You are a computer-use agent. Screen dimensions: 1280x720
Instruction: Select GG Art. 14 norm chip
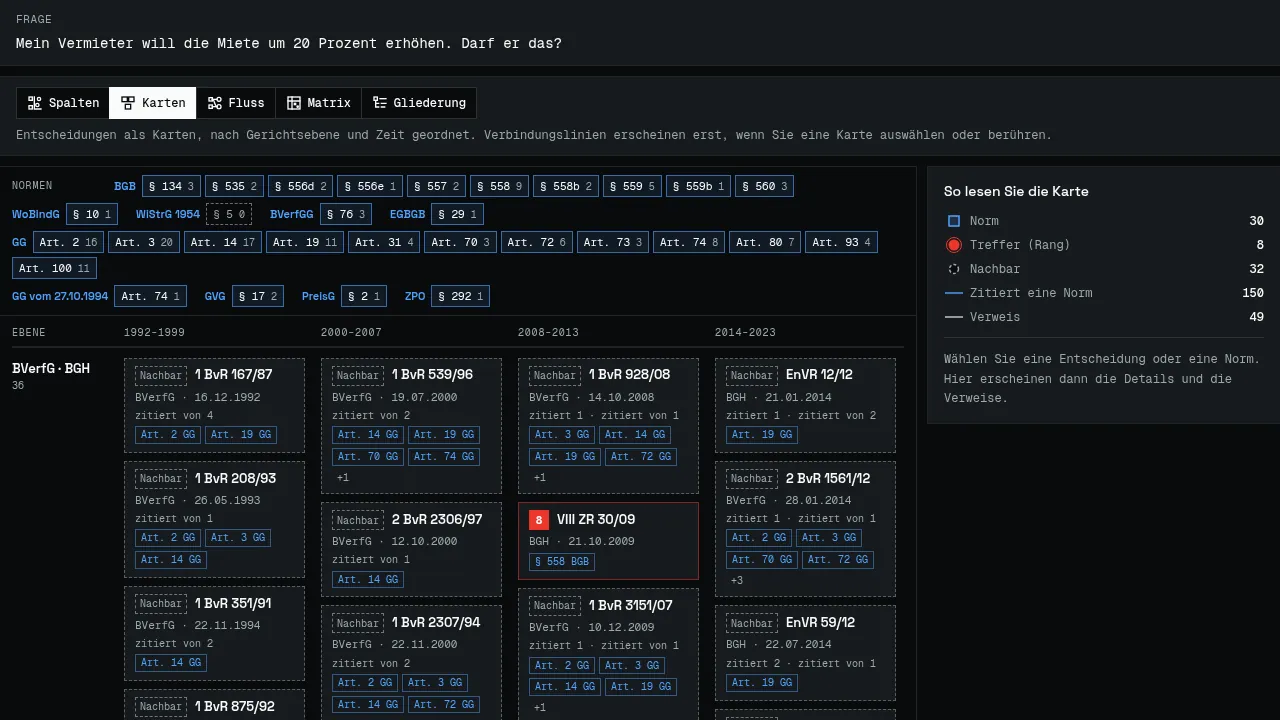point(224,242)
